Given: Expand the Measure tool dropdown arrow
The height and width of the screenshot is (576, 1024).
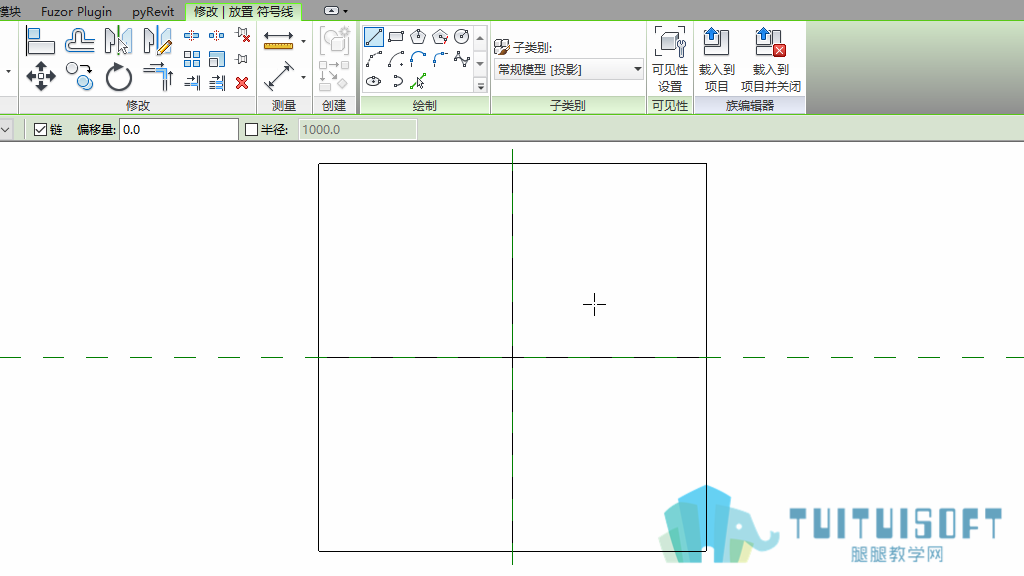Looking at the screenshot, I should point(303,41).
